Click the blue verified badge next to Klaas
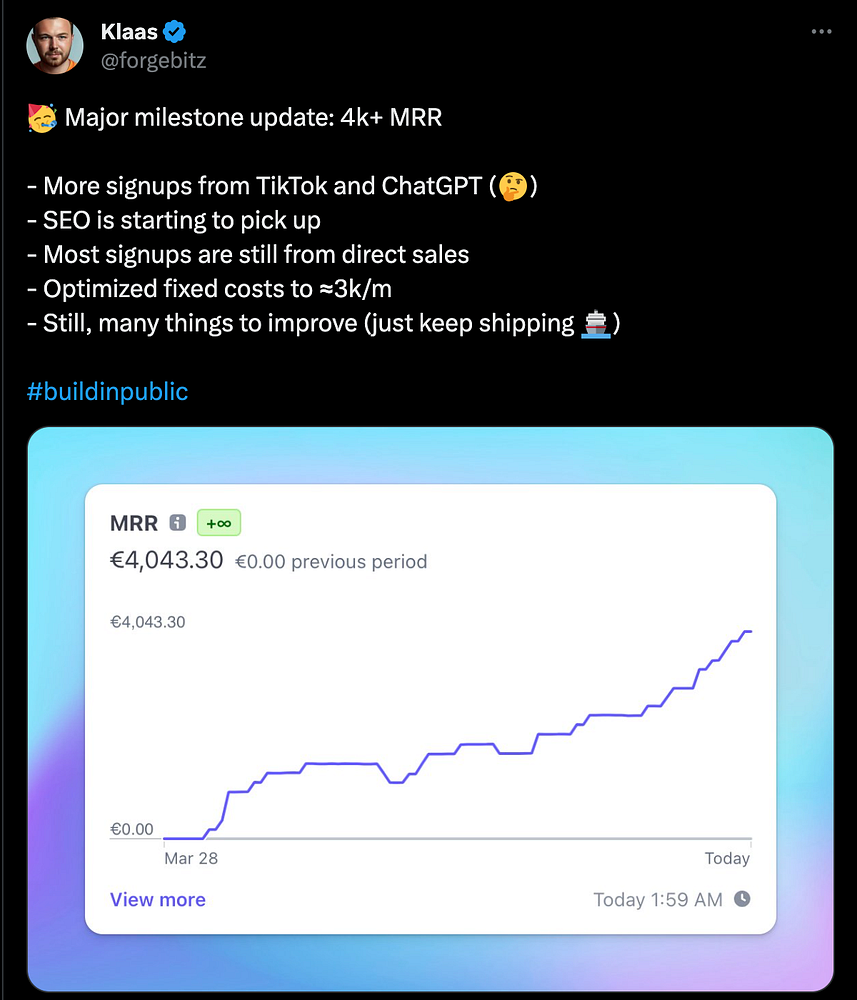 click(x=174, y=31)
